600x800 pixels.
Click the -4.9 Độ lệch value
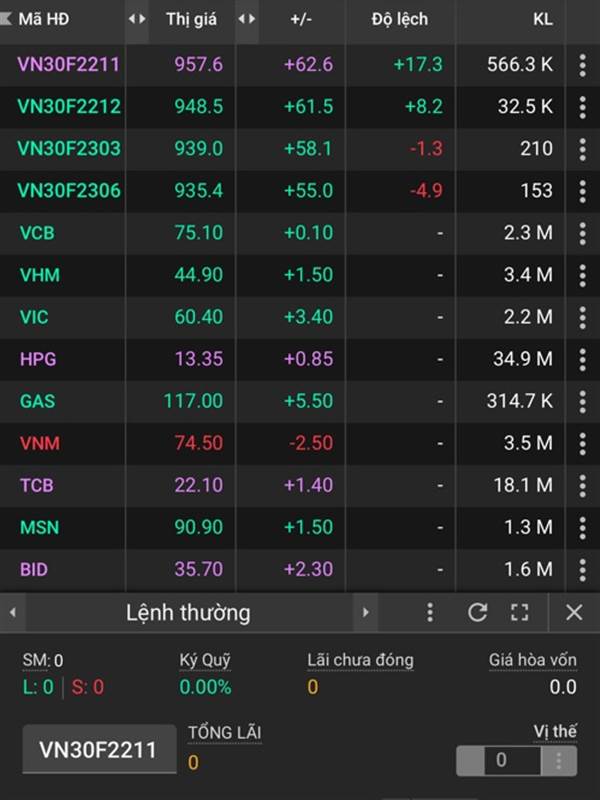[x=427, y=191]
